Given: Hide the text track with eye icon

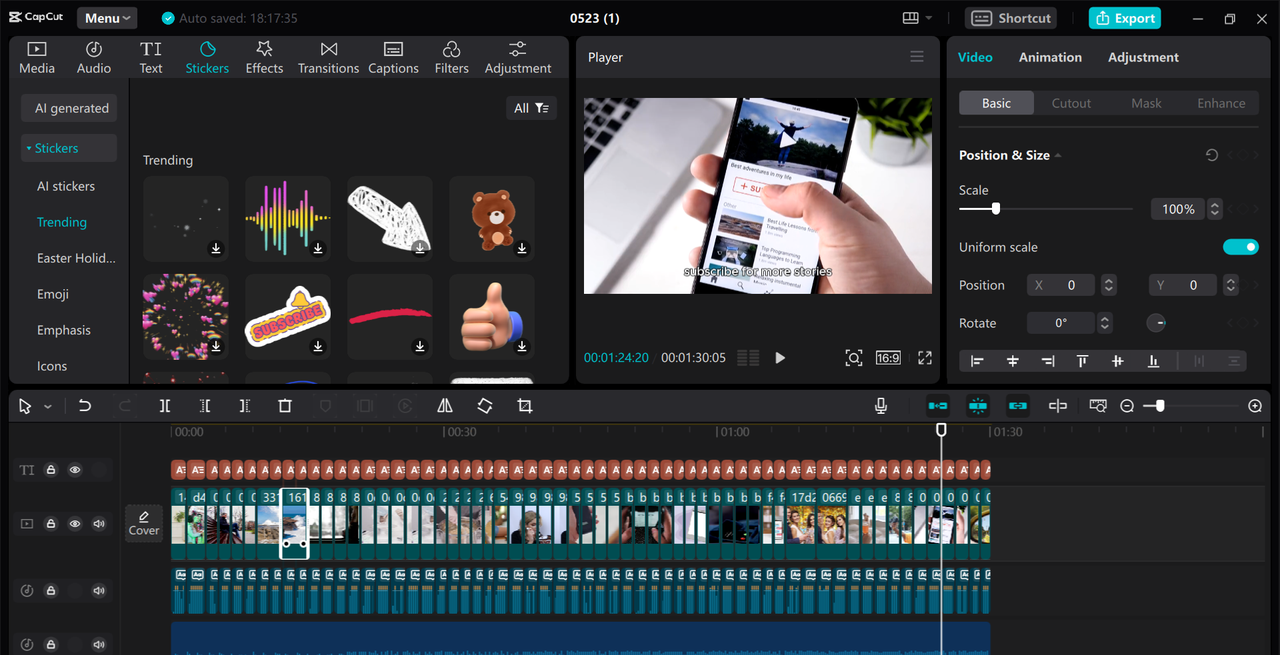Looking at the screenshot, I should tap(75, 470).
